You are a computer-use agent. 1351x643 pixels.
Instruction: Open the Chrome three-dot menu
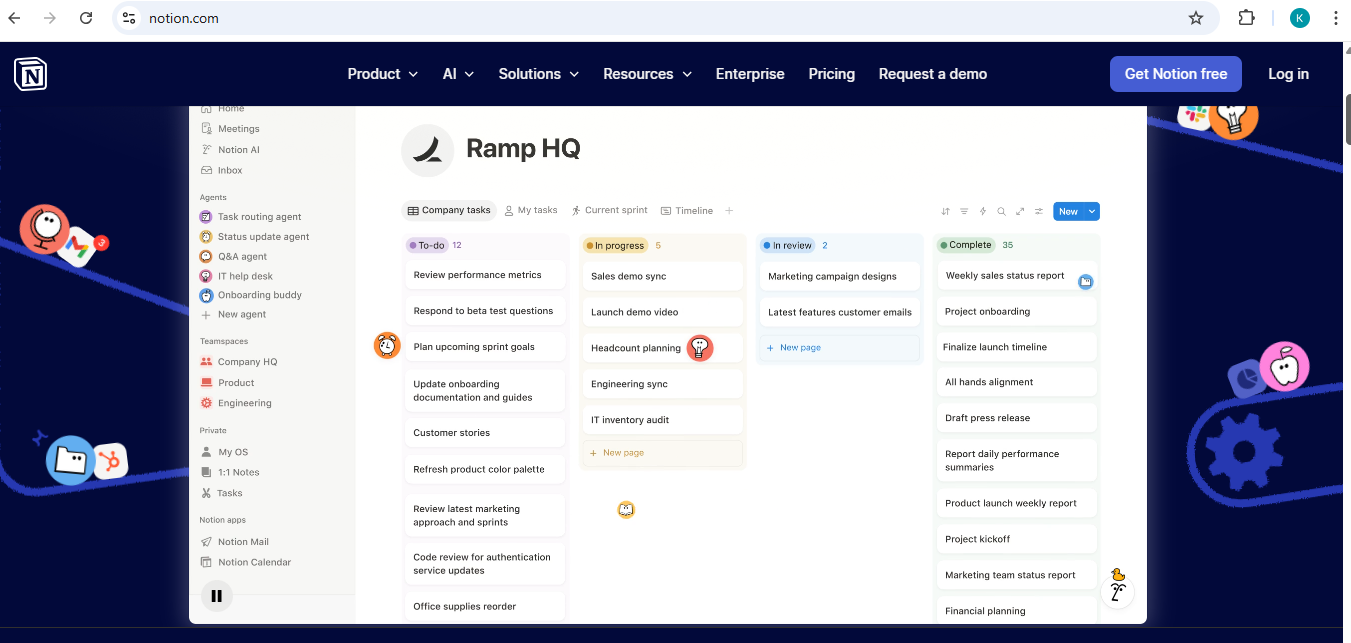click(1335, 18)
